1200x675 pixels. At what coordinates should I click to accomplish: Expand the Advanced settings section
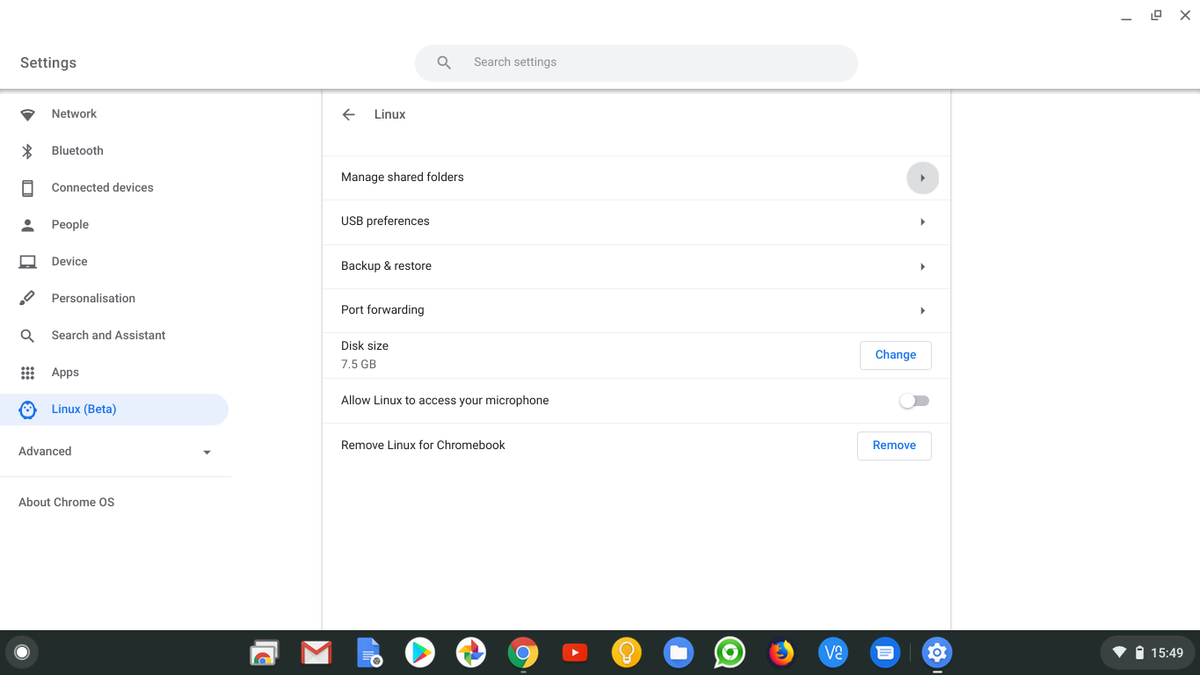tap(115, 451)
